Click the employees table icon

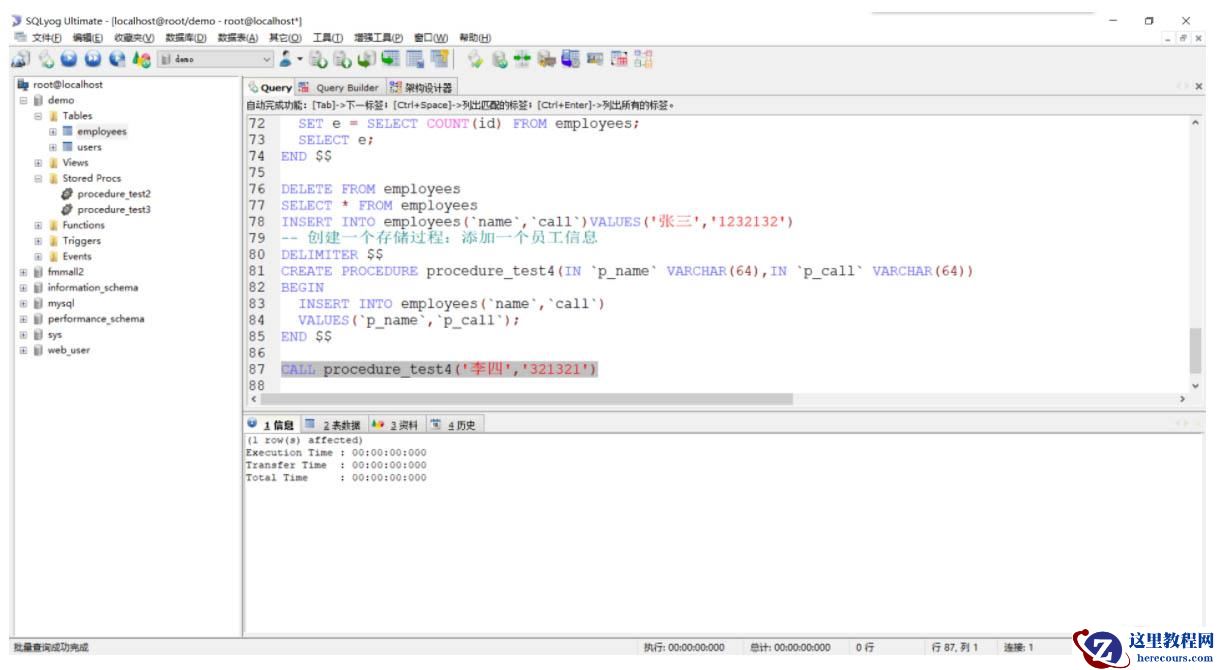coord(67,131)
